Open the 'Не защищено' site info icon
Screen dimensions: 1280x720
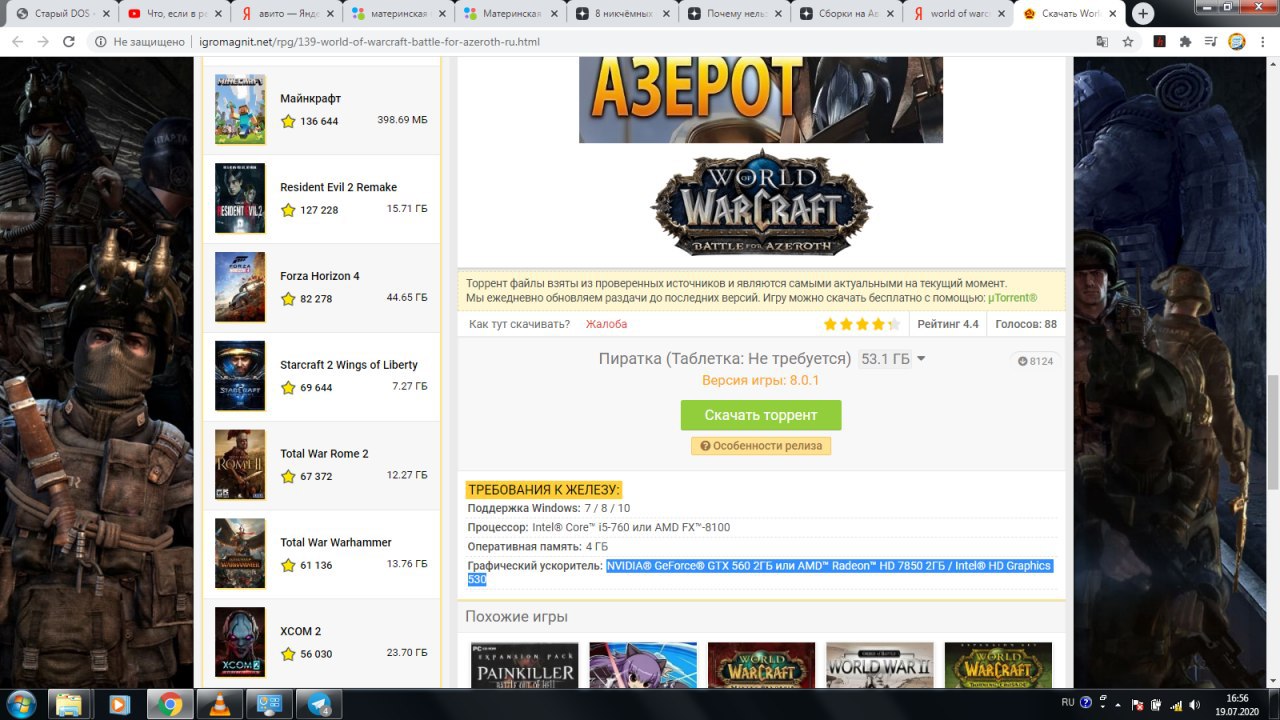coord(100,42)
